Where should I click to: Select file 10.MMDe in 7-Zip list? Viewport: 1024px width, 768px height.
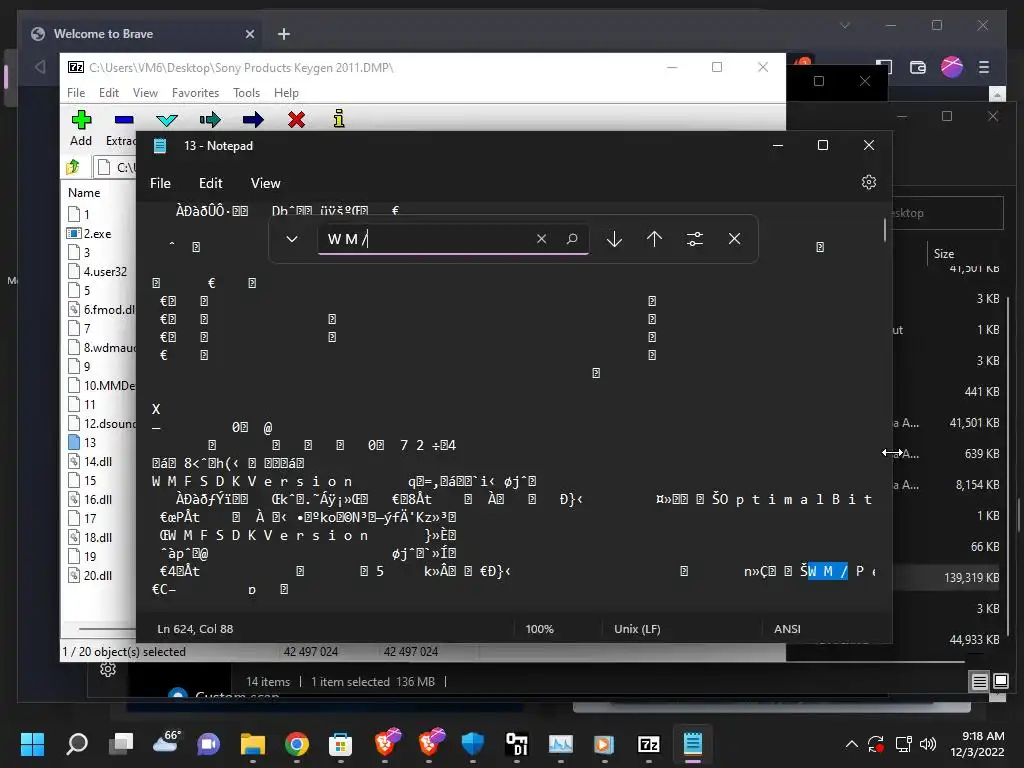tap(101, 385)
